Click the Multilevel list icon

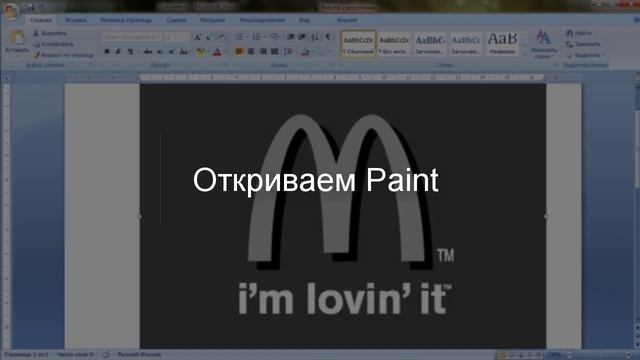click(275, 37)
